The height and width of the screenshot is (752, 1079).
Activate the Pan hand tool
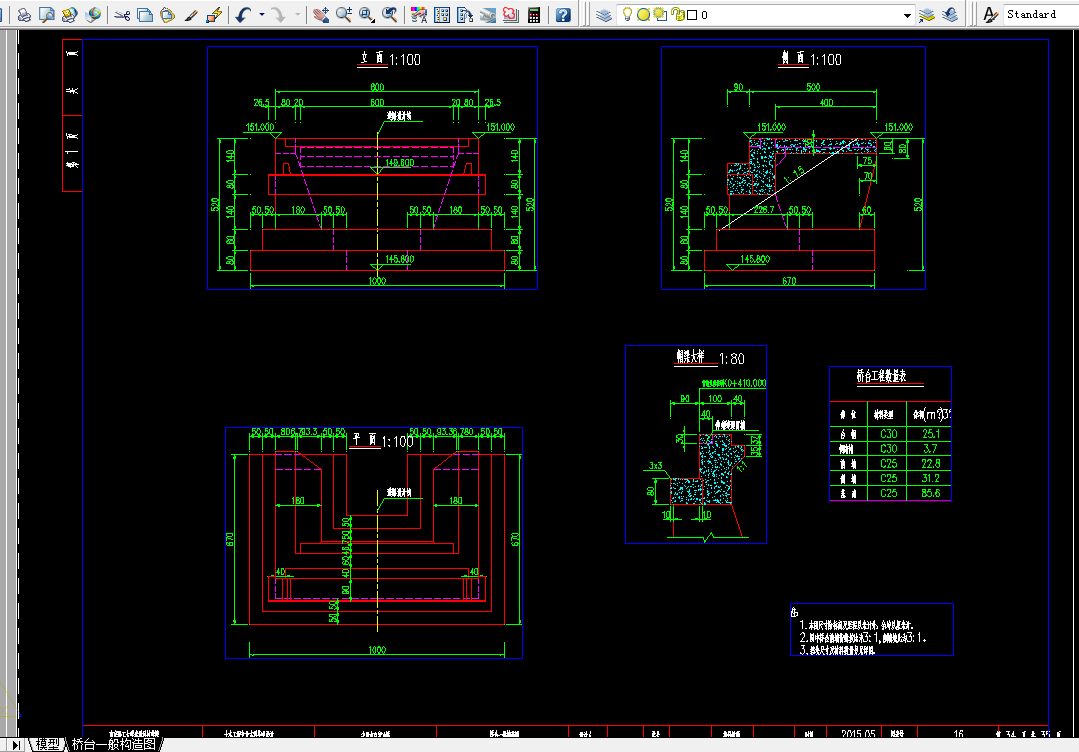[321, 14]
